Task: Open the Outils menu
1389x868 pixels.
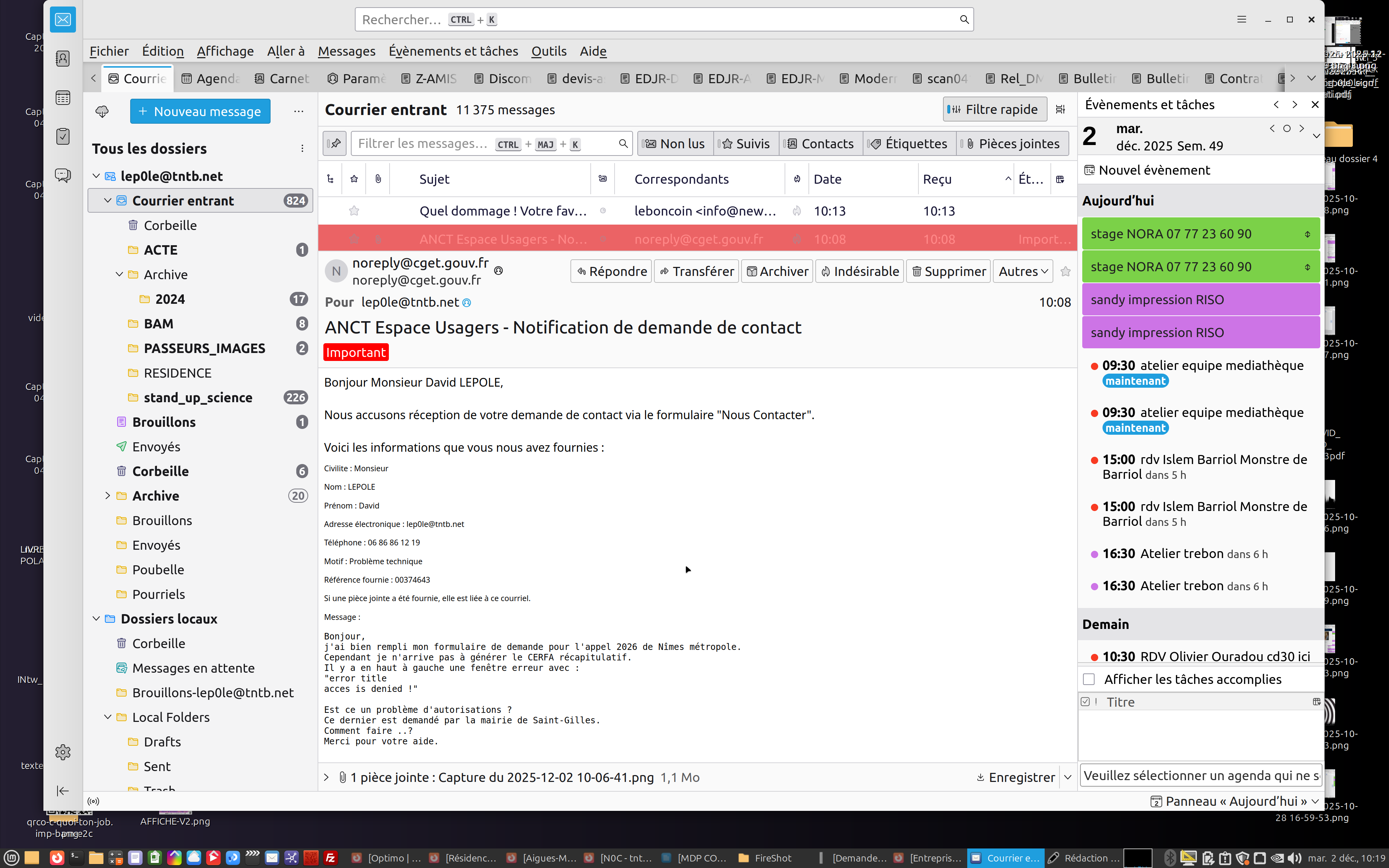Action: point(548,51)
